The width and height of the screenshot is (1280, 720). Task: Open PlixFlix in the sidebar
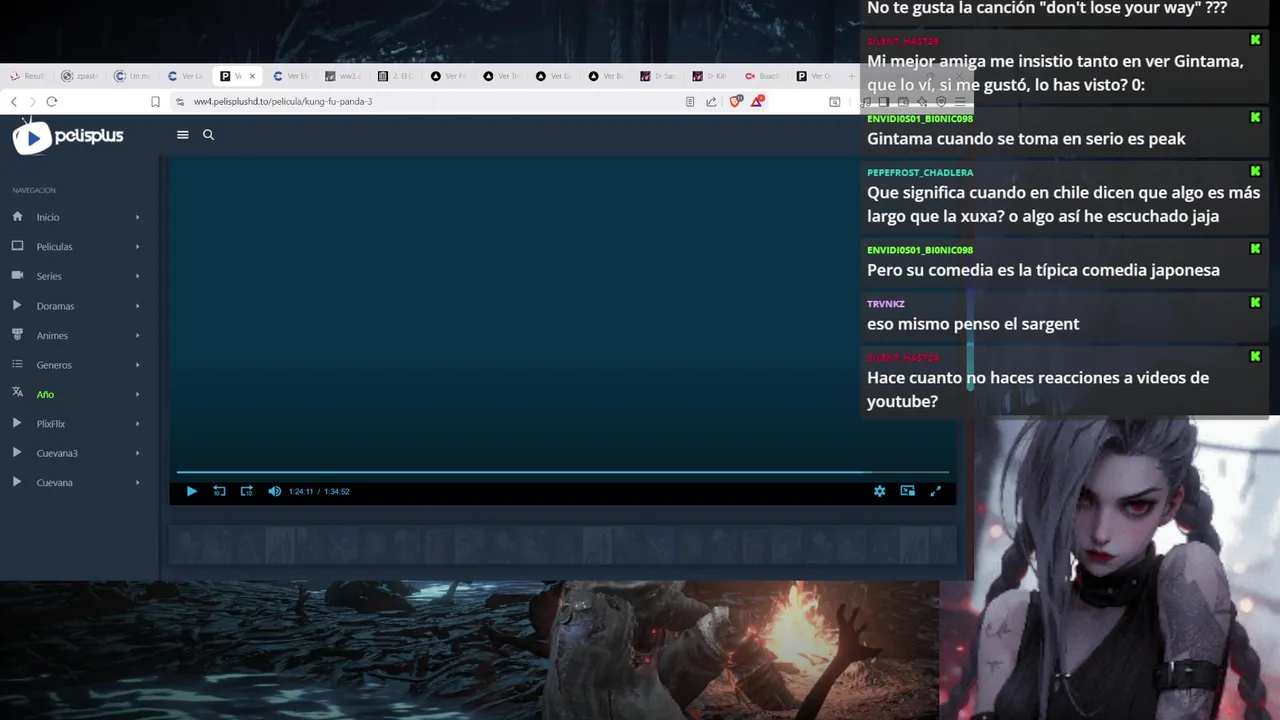click(51, 424)
